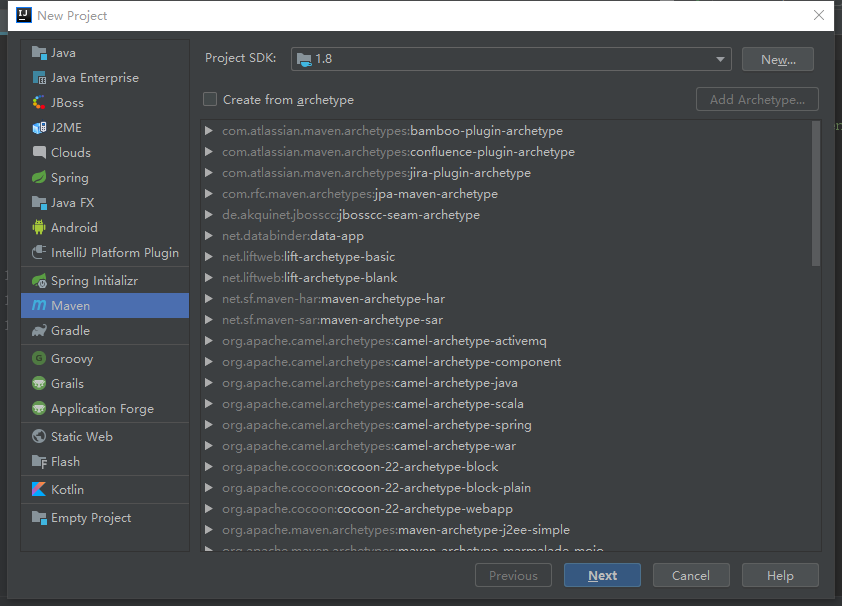Enable Create from archetype checkbox
Screen dimensions: 842x606
[x=210, y=99]
